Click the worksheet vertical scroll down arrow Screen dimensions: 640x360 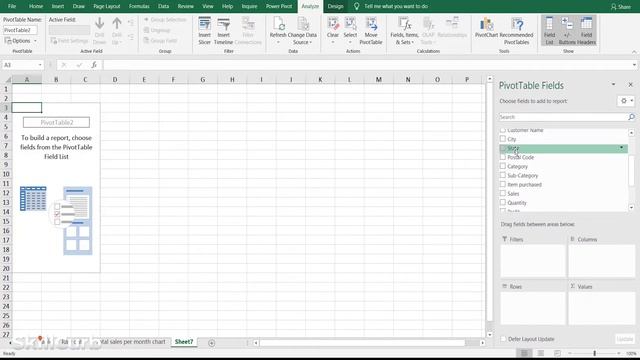490,334
